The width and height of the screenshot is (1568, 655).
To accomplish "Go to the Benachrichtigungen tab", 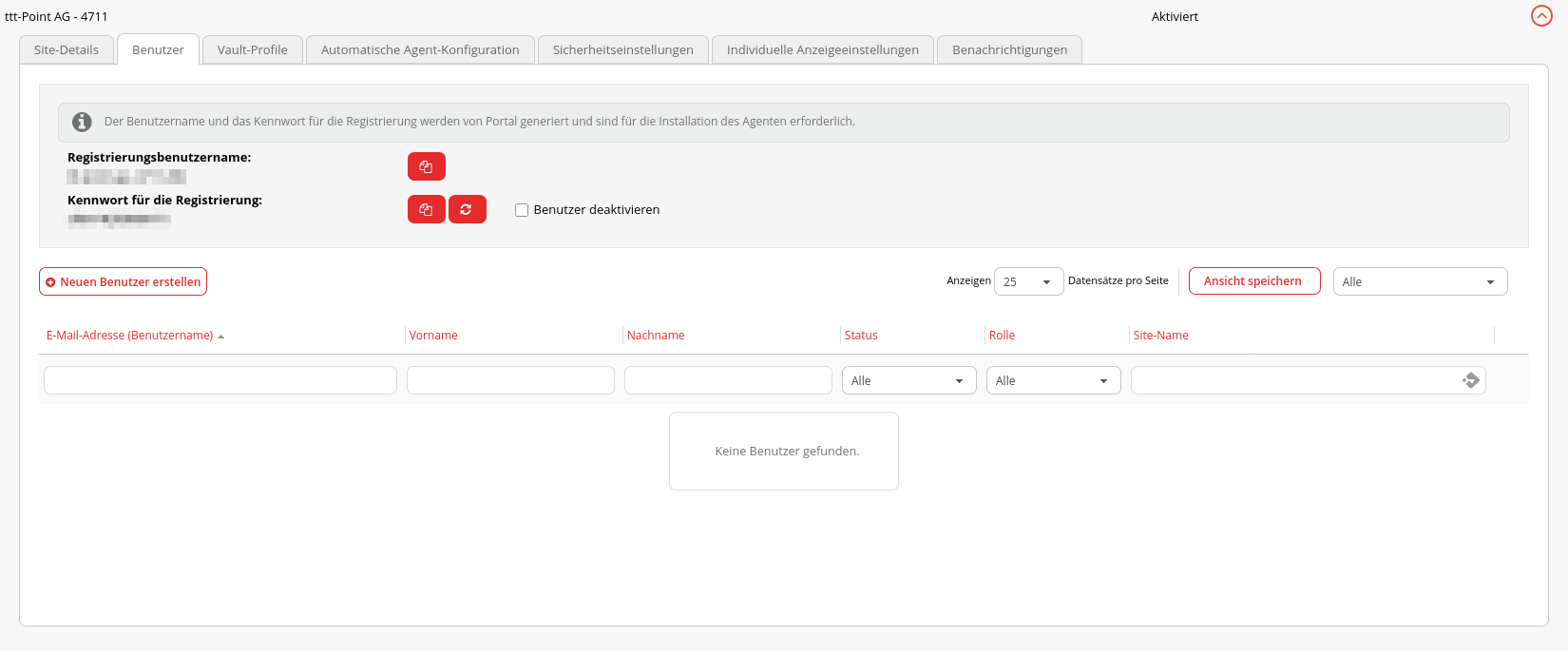I will click(x=1009, y=50).
